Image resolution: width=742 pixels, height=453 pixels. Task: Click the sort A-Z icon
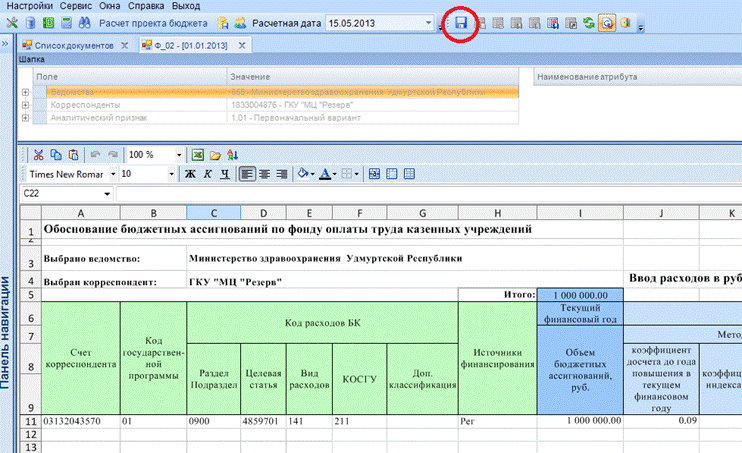[232, 155]
